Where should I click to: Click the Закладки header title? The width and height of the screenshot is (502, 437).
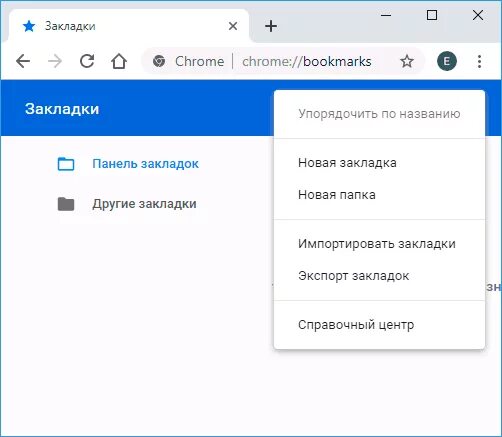(62, 109)
